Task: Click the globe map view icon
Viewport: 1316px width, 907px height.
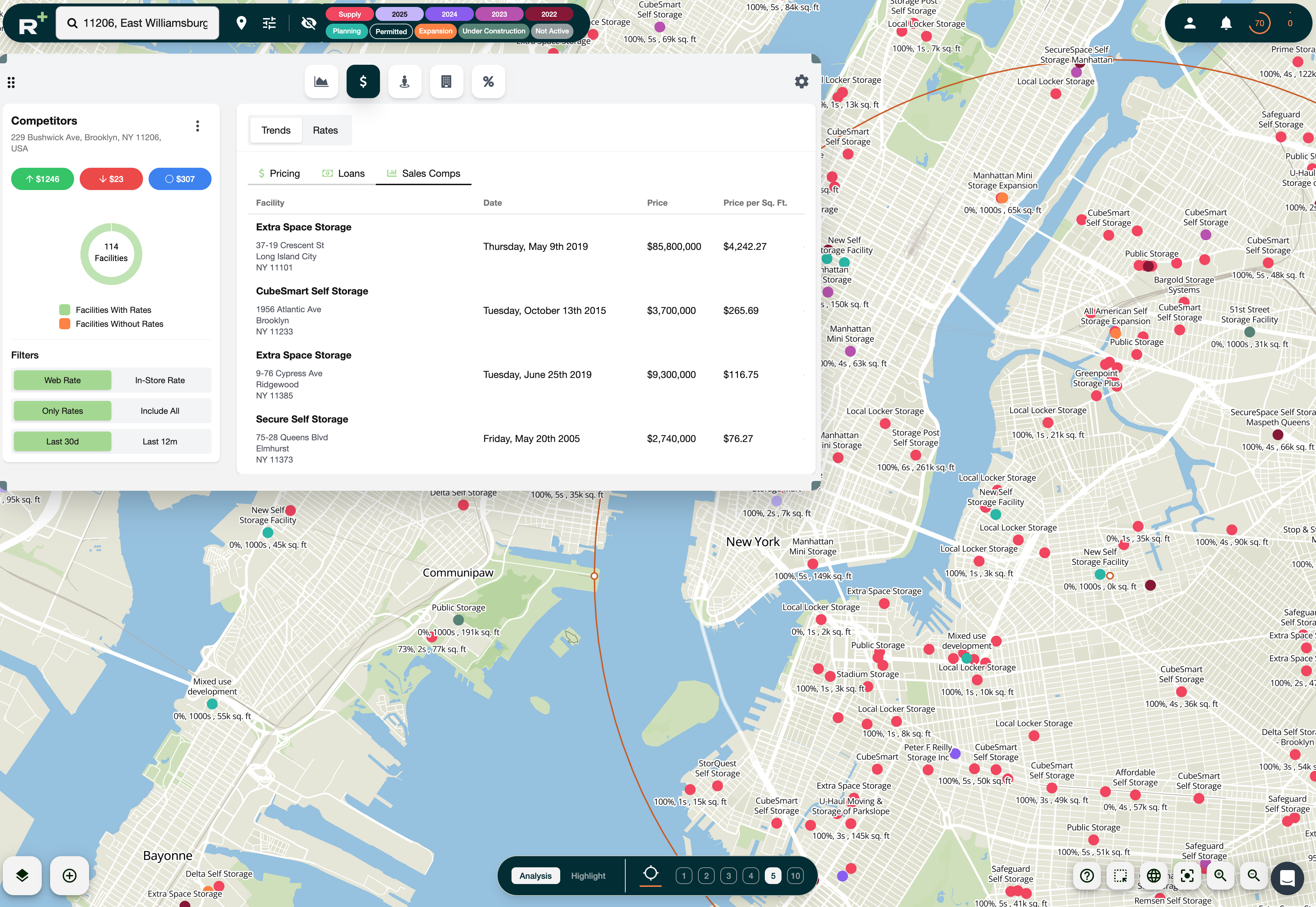Action: 1154,876
